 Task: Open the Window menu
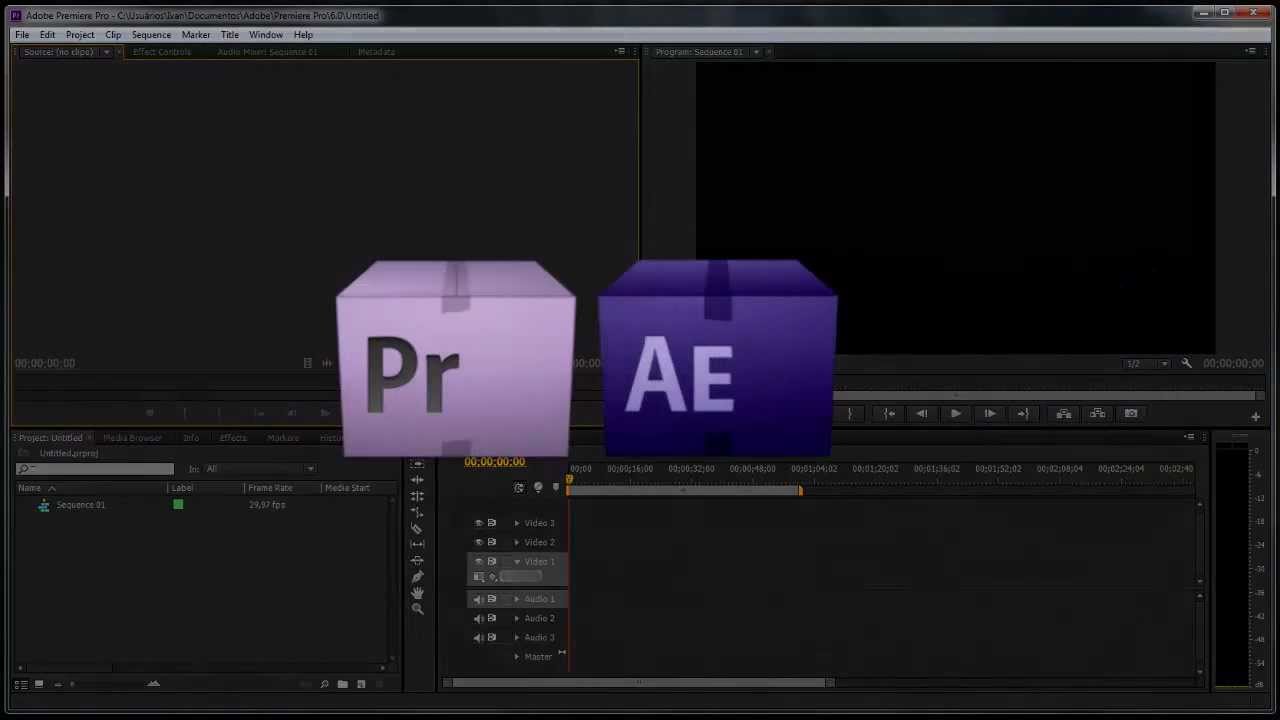pyautogui.click(x=266, y=35)
